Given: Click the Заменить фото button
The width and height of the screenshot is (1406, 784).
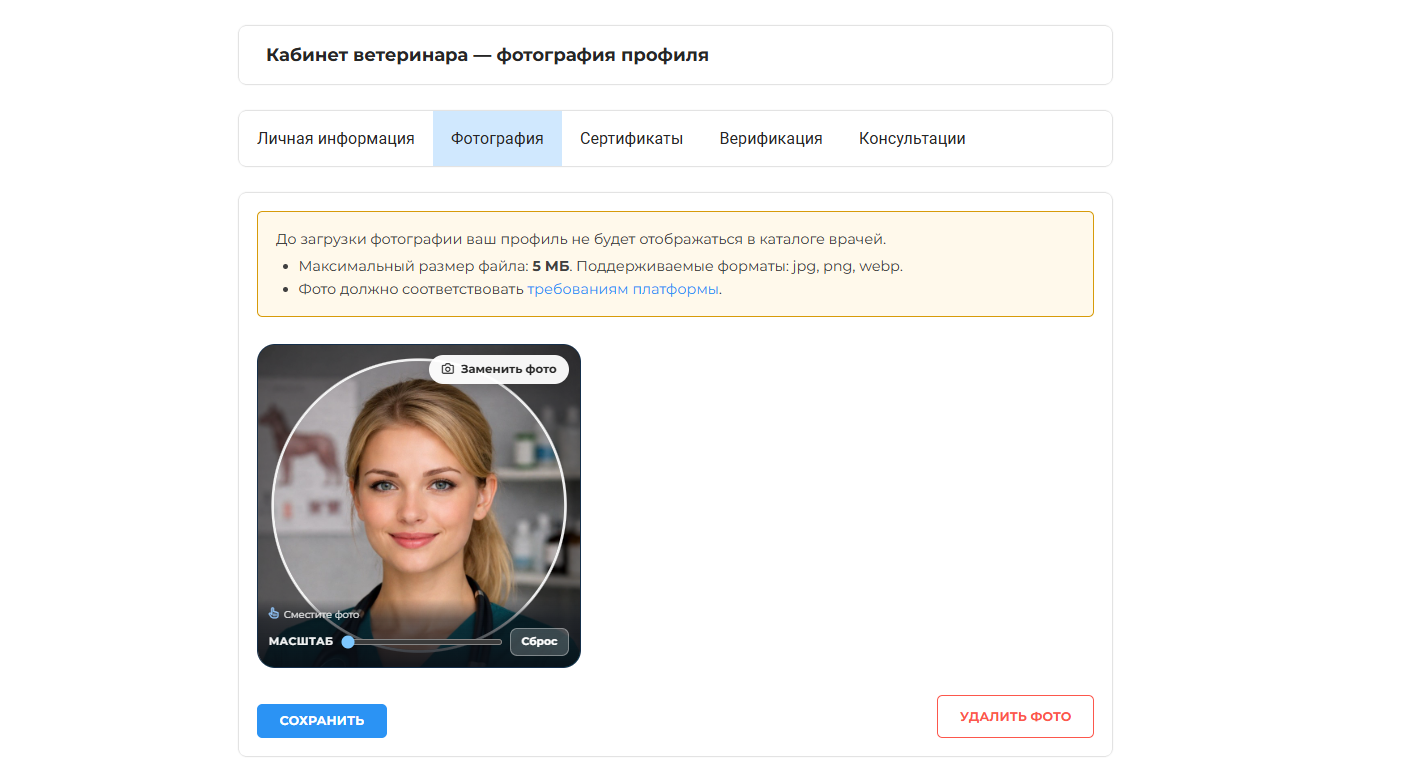Looking at the screenshot, I should pyautogui.click(x=498, y=369).
